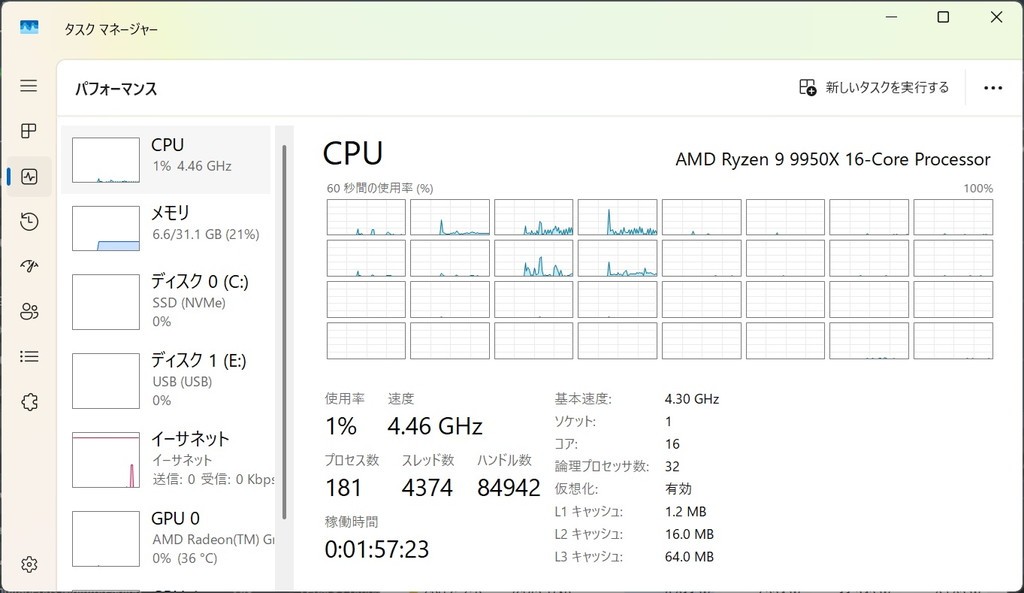Click the Task Manager title bar icon

(29, 29)
